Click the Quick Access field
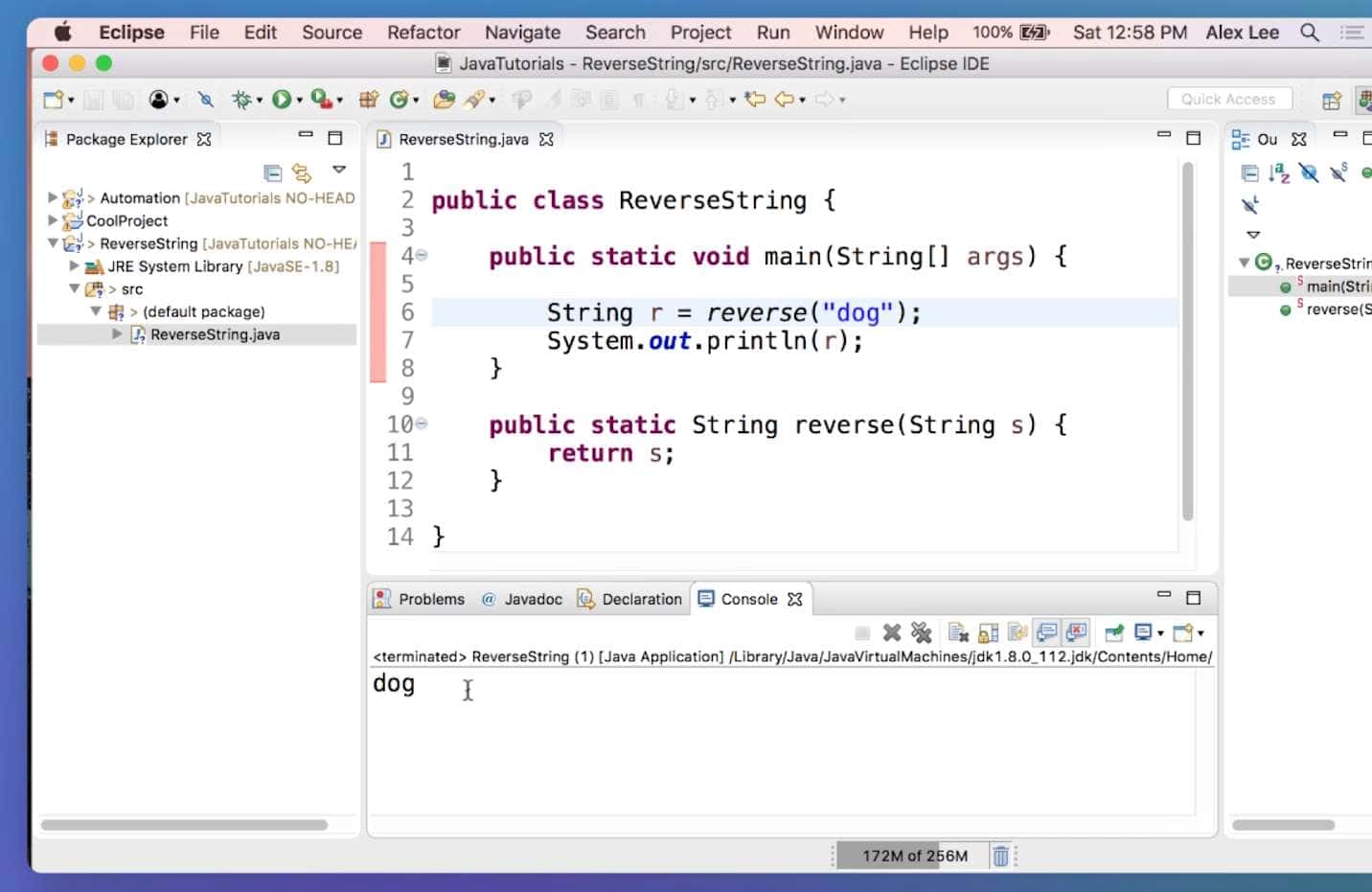The height and width of the screenshot is (892, 1372). [1229, 98]
